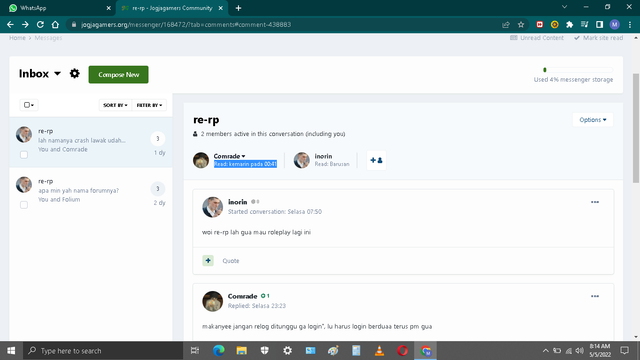Screen dimensions: 640x360
Task: Click the messenger storage usage bar
Action: [x=578, y=70]
